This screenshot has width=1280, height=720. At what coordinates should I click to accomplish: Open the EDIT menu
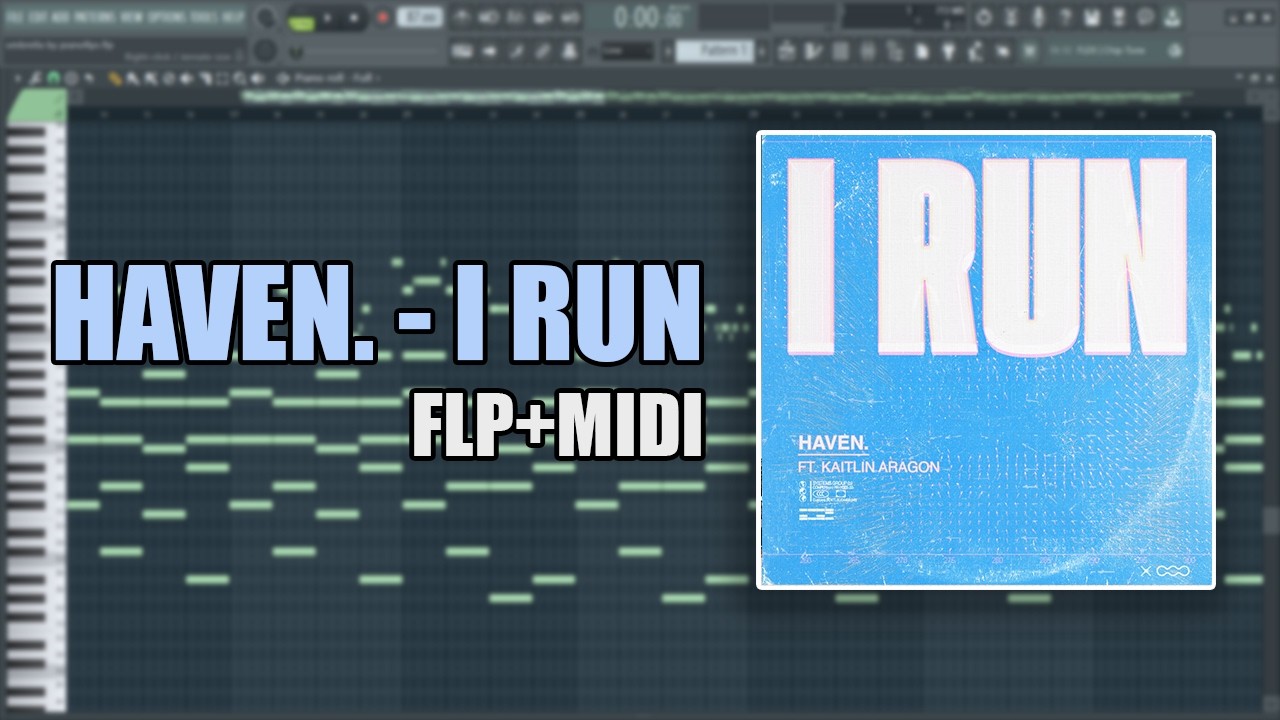(37, 17)
